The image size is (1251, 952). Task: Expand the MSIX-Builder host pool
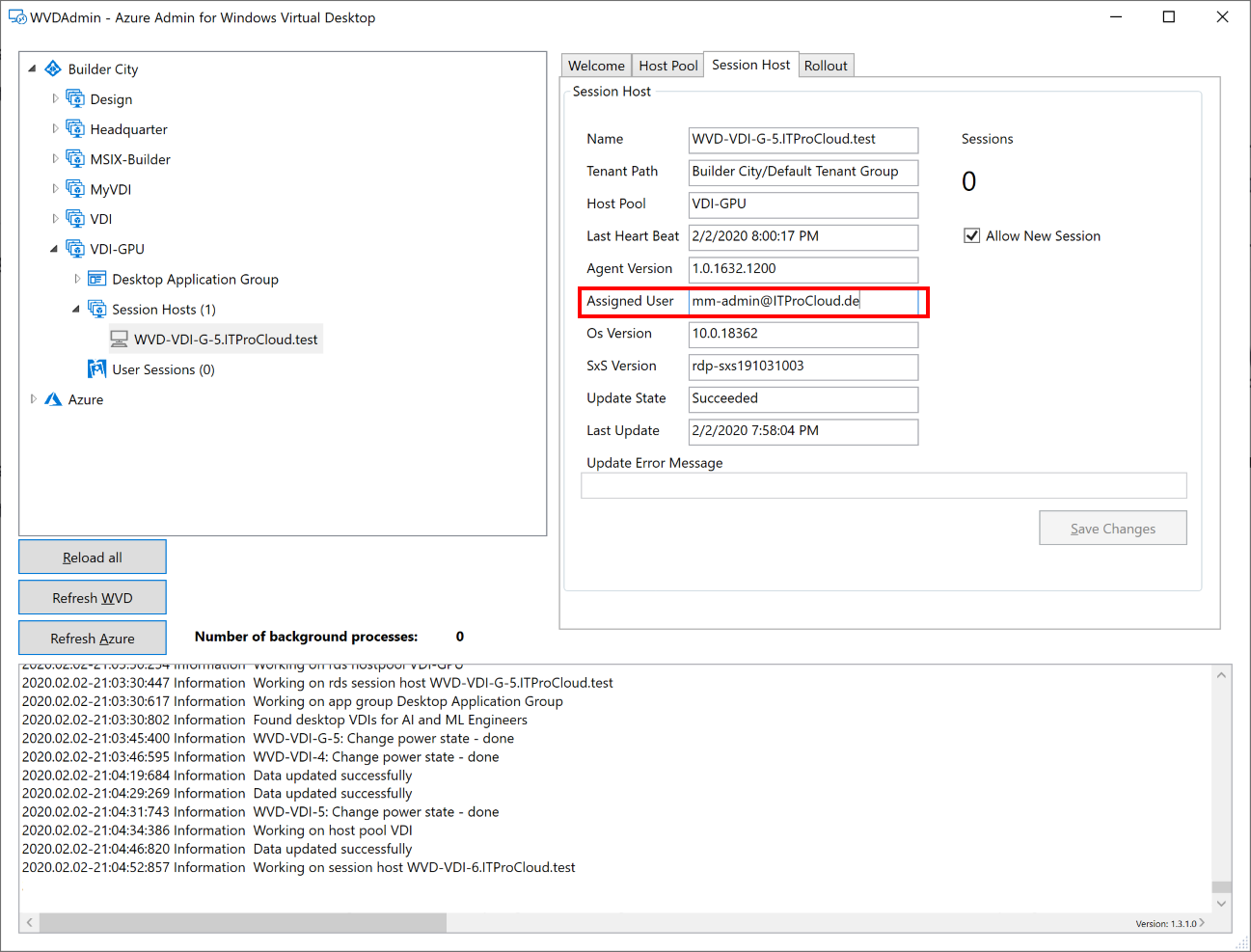(54, 159)
